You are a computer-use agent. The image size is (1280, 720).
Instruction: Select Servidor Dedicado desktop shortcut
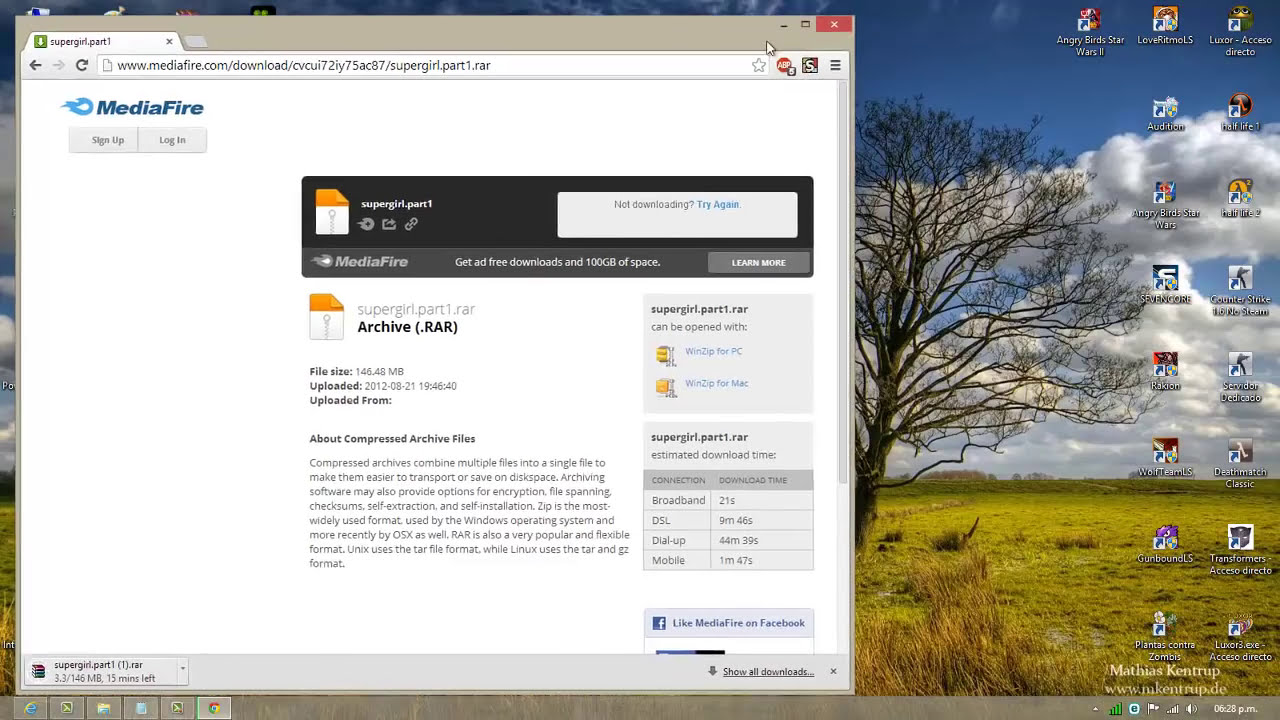tap(1240, 377)
